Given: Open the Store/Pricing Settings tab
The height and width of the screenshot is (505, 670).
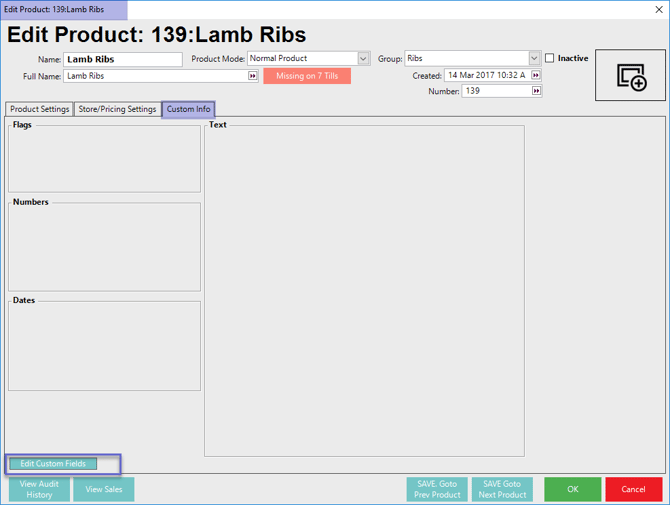Looking at the screenshot, I should [117, 109].
